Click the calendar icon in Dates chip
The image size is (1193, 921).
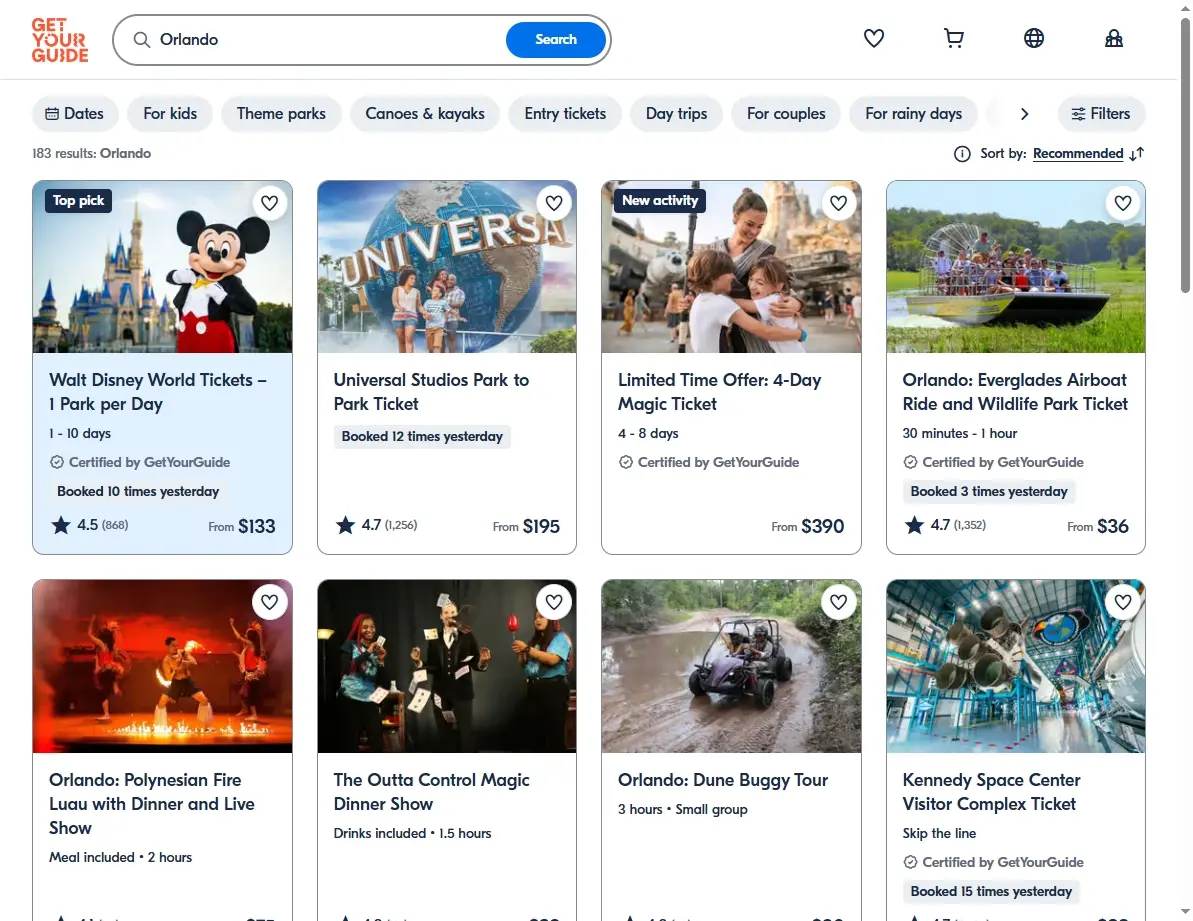pos(52,114)
